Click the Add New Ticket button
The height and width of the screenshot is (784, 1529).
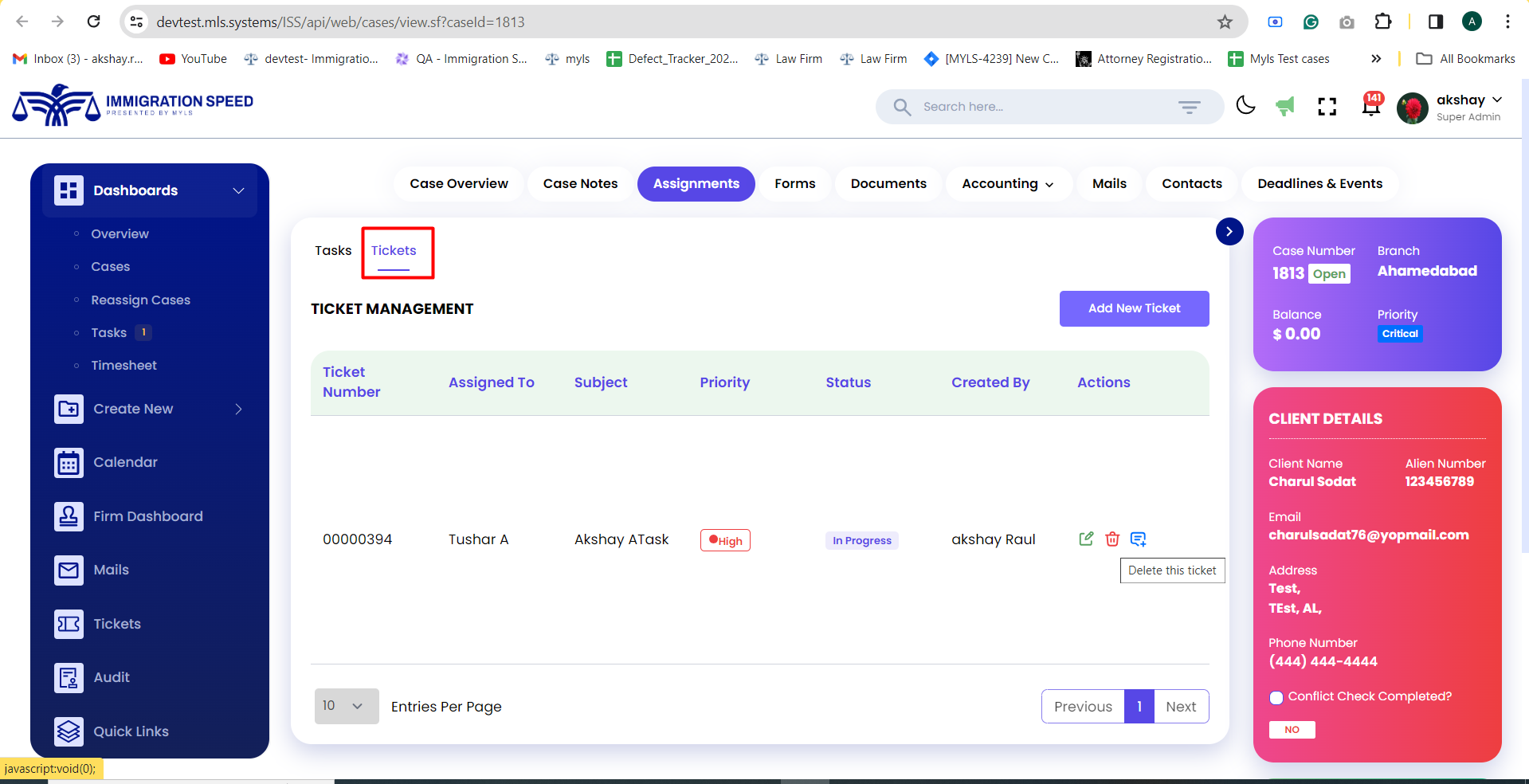[x=1134, y=308]
